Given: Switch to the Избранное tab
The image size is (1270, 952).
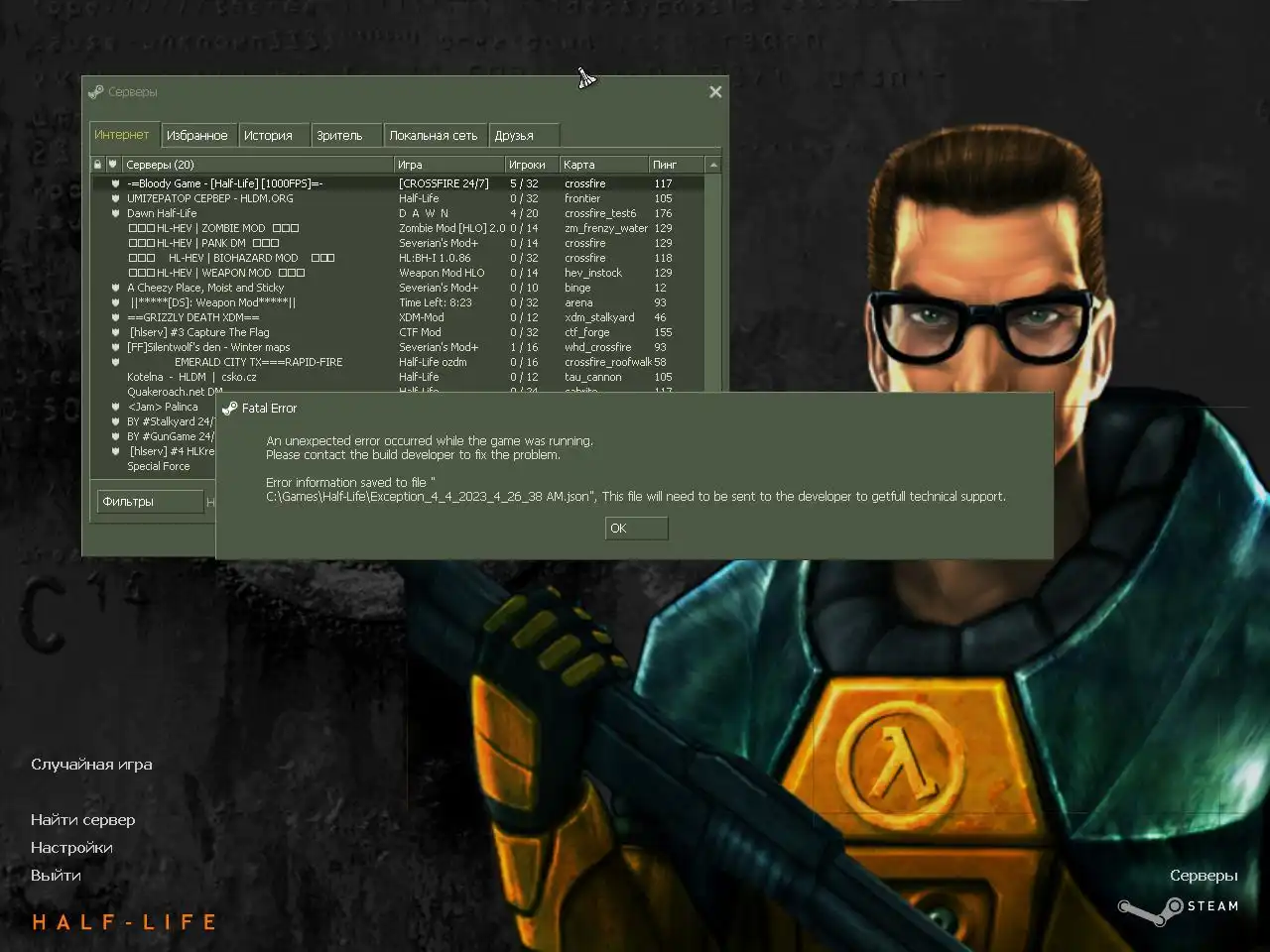Looking at the screenshot, I should click(x=196, y=136).
